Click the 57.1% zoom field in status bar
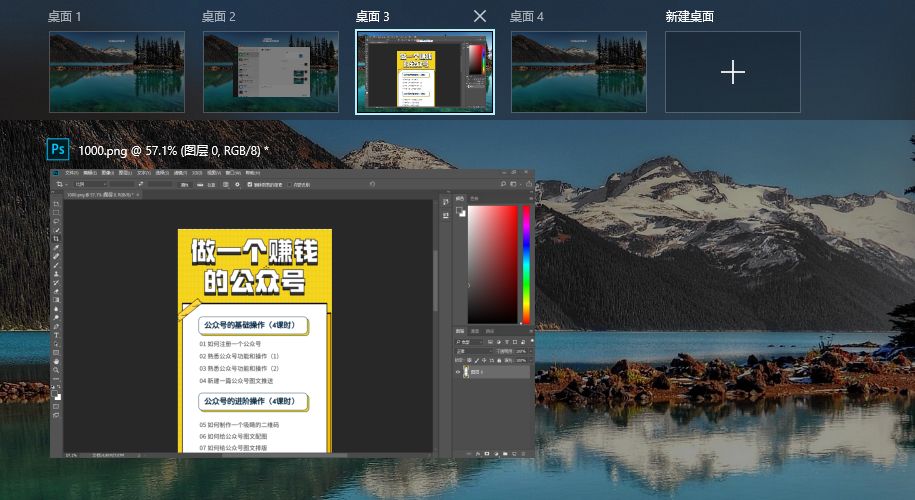The width and height of the screenshot is (915, 500). (x=71, y=455)
